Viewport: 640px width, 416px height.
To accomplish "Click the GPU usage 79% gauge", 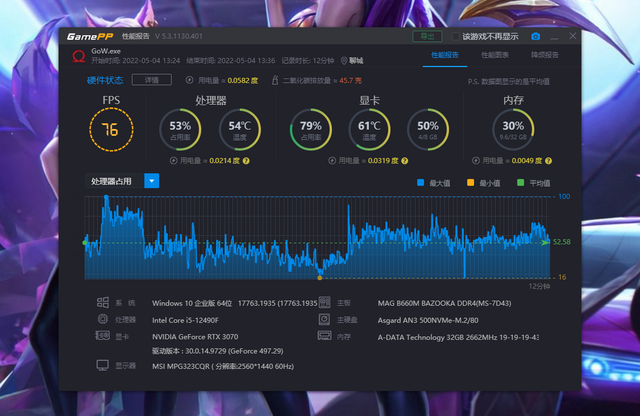I will [311, 129].
